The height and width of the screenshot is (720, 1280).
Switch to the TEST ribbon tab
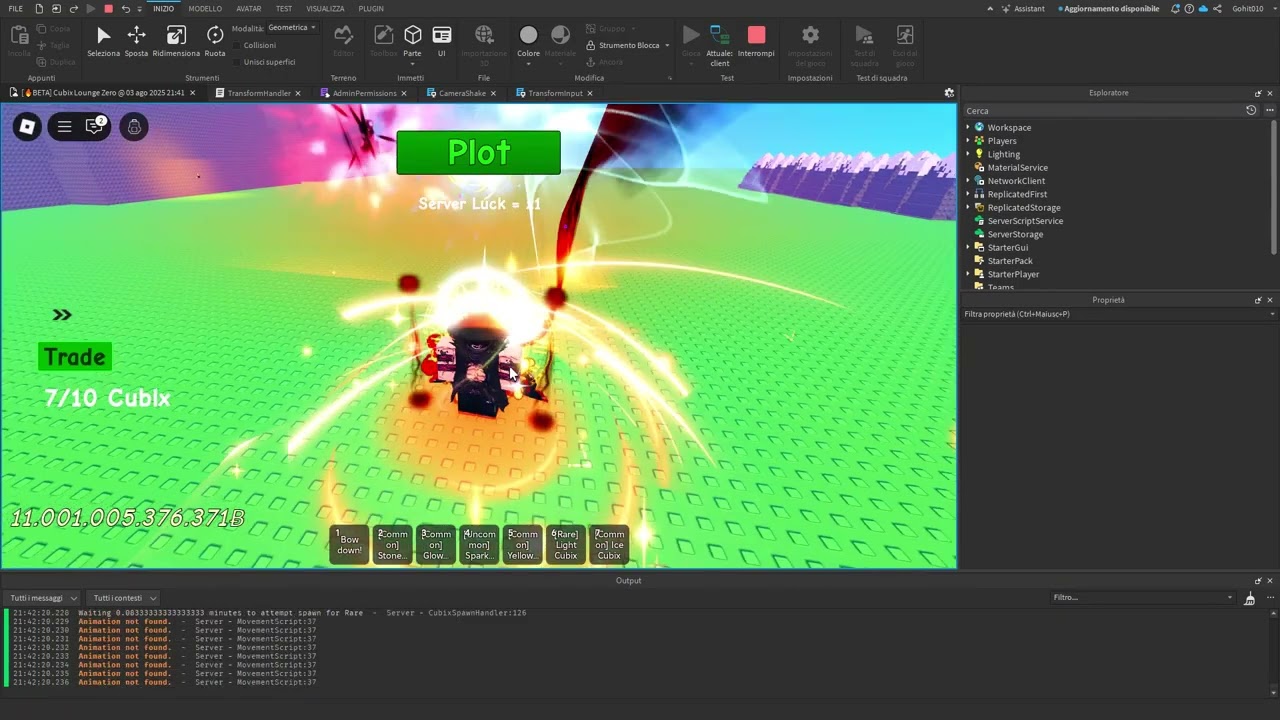pyautogui.click(x=284, y=9)
